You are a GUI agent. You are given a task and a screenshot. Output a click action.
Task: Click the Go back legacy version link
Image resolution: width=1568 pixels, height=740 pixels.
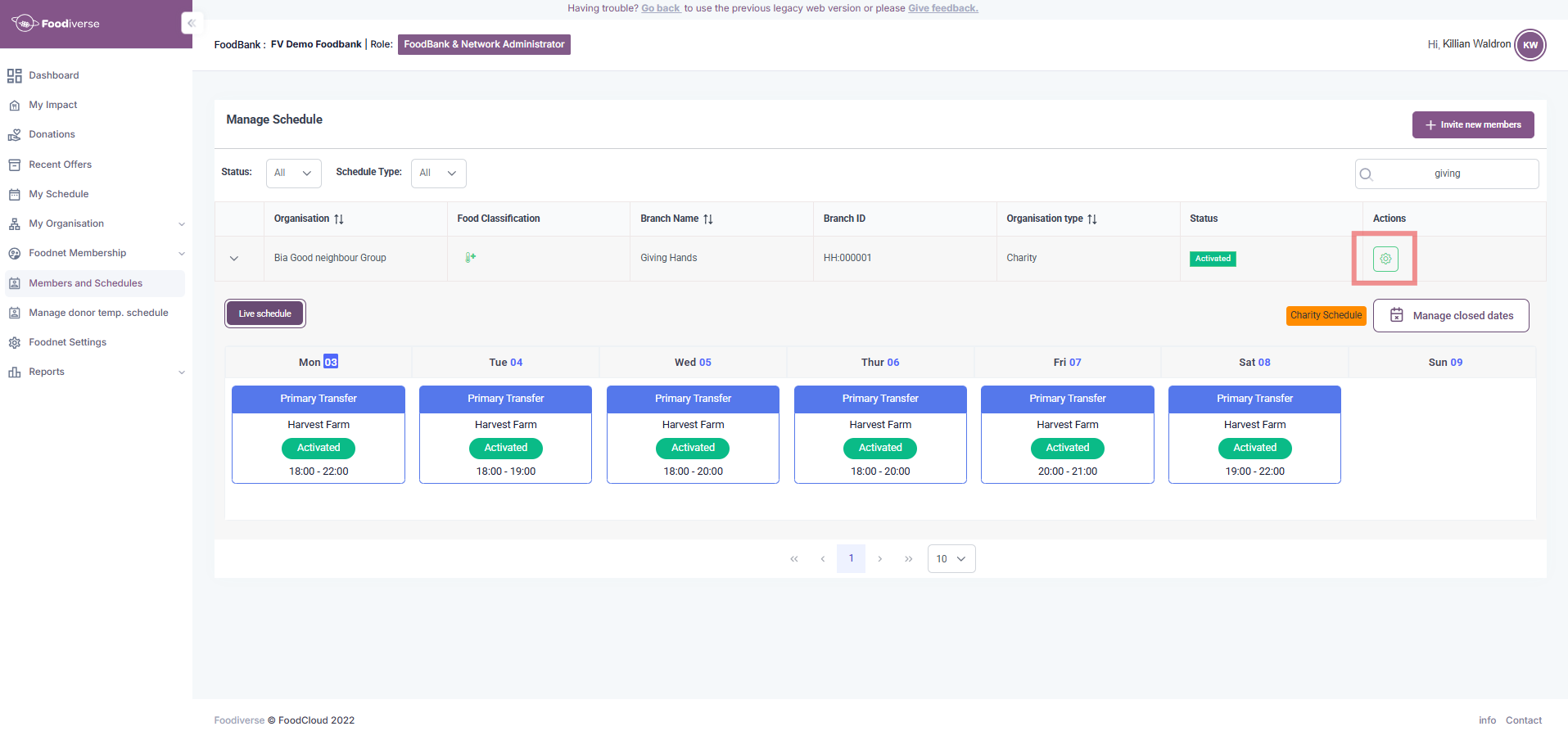pos(661,8)
